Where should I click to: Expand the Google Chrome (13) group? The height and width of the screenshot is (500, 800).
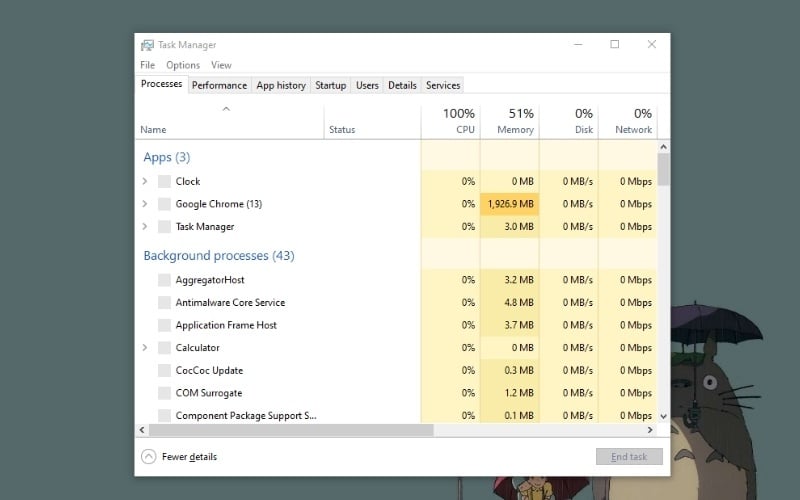pos(145,204)
